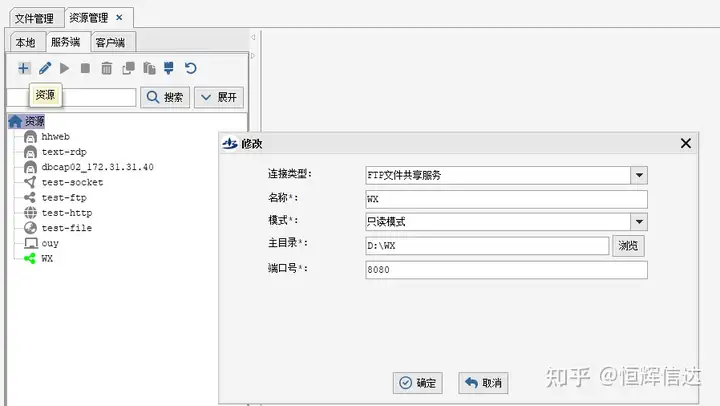Click the test-http globe icon

pyautogui.click(x=30, y=213)
